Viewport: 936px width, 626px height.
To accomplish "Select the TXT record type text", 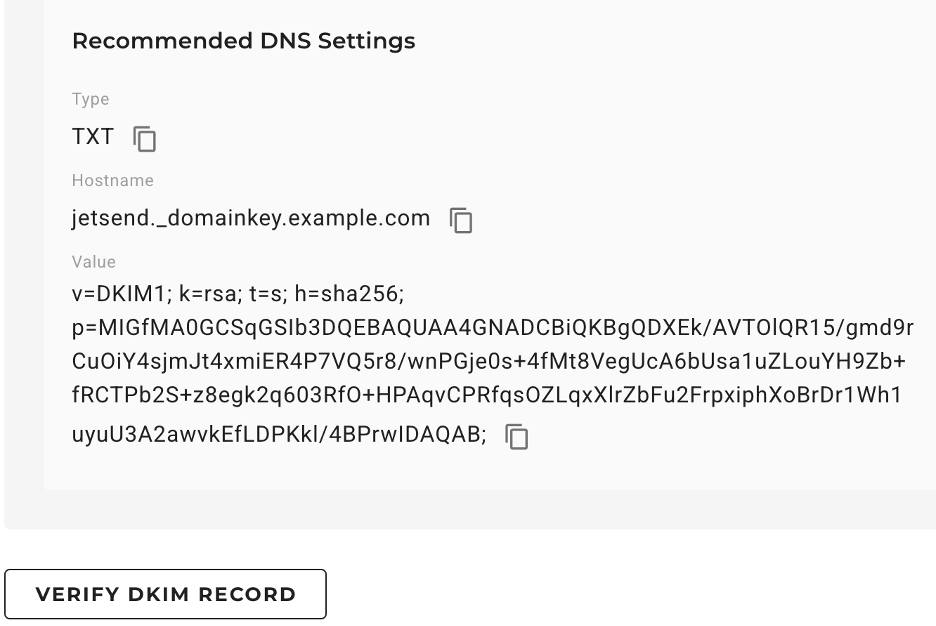I will [93, 137].
